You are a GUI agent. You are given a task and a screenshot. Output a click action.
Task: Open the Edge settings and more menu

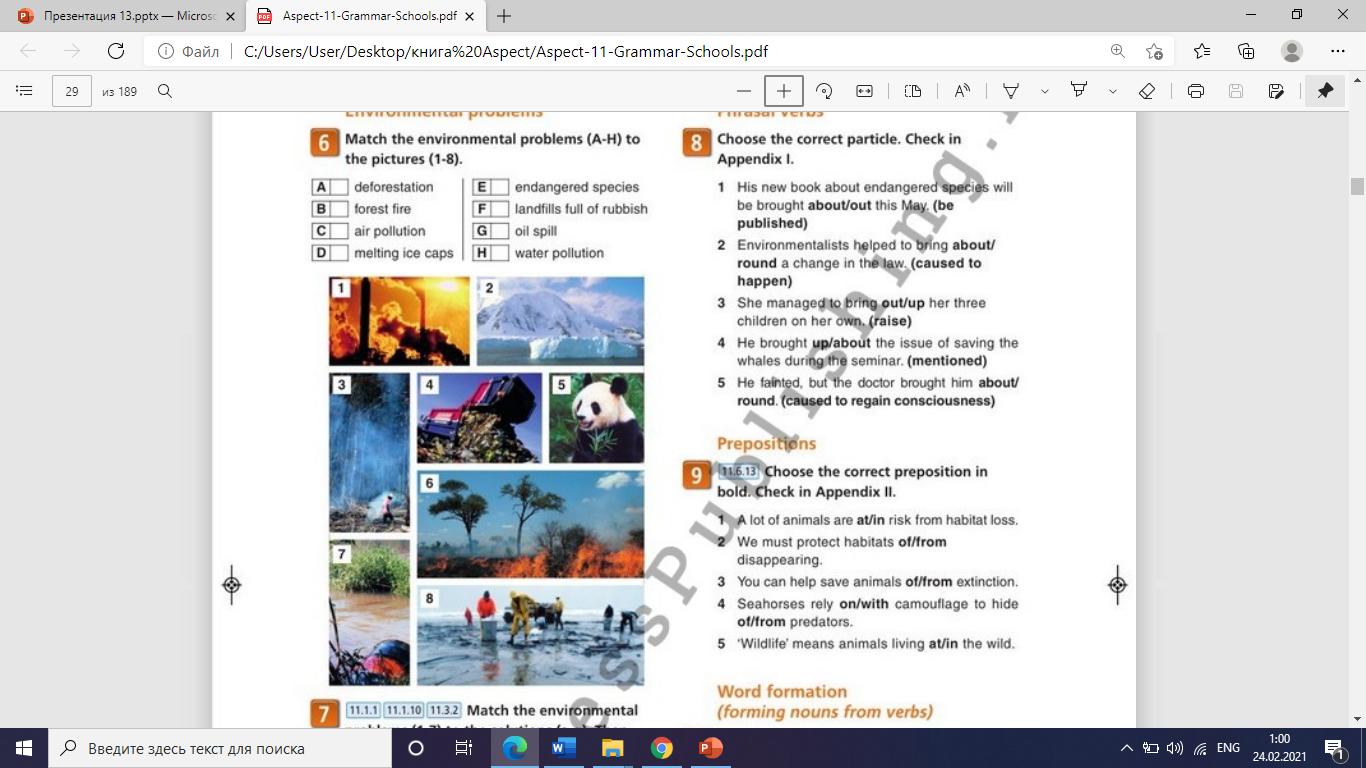(1338, 51)
